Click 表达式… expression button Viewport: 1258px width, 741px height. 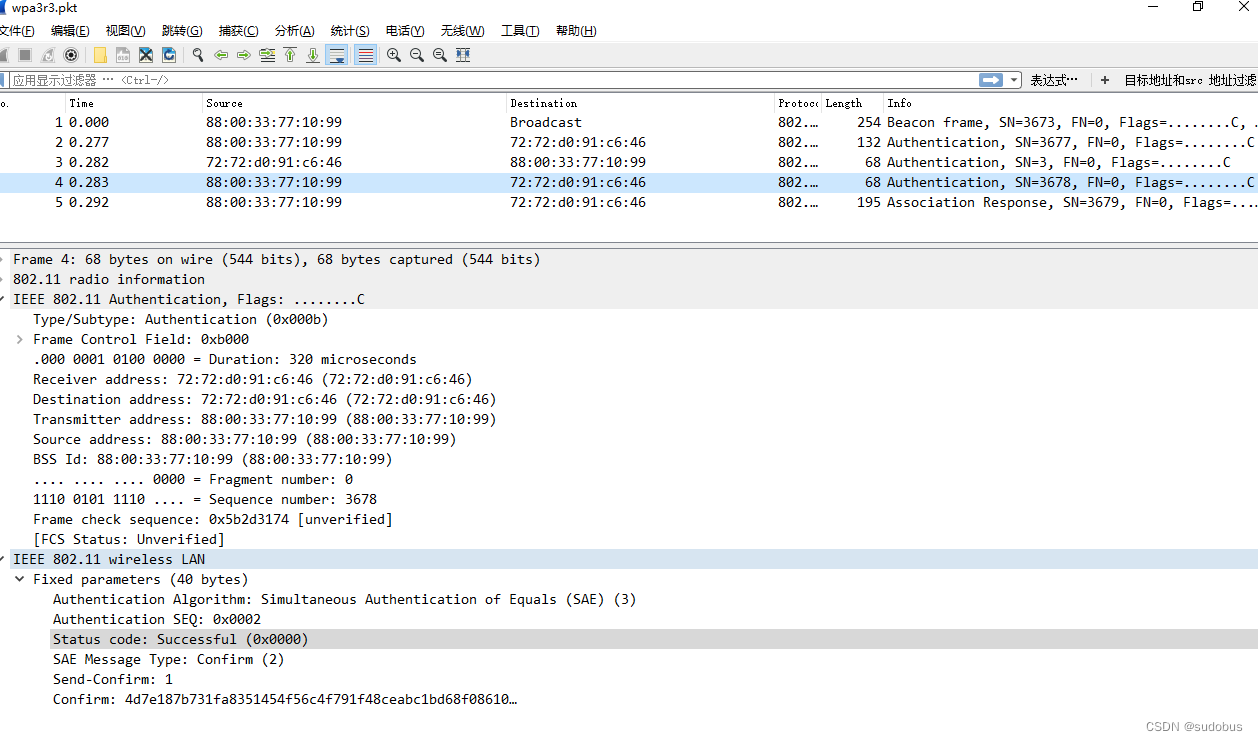point(1054,80)
